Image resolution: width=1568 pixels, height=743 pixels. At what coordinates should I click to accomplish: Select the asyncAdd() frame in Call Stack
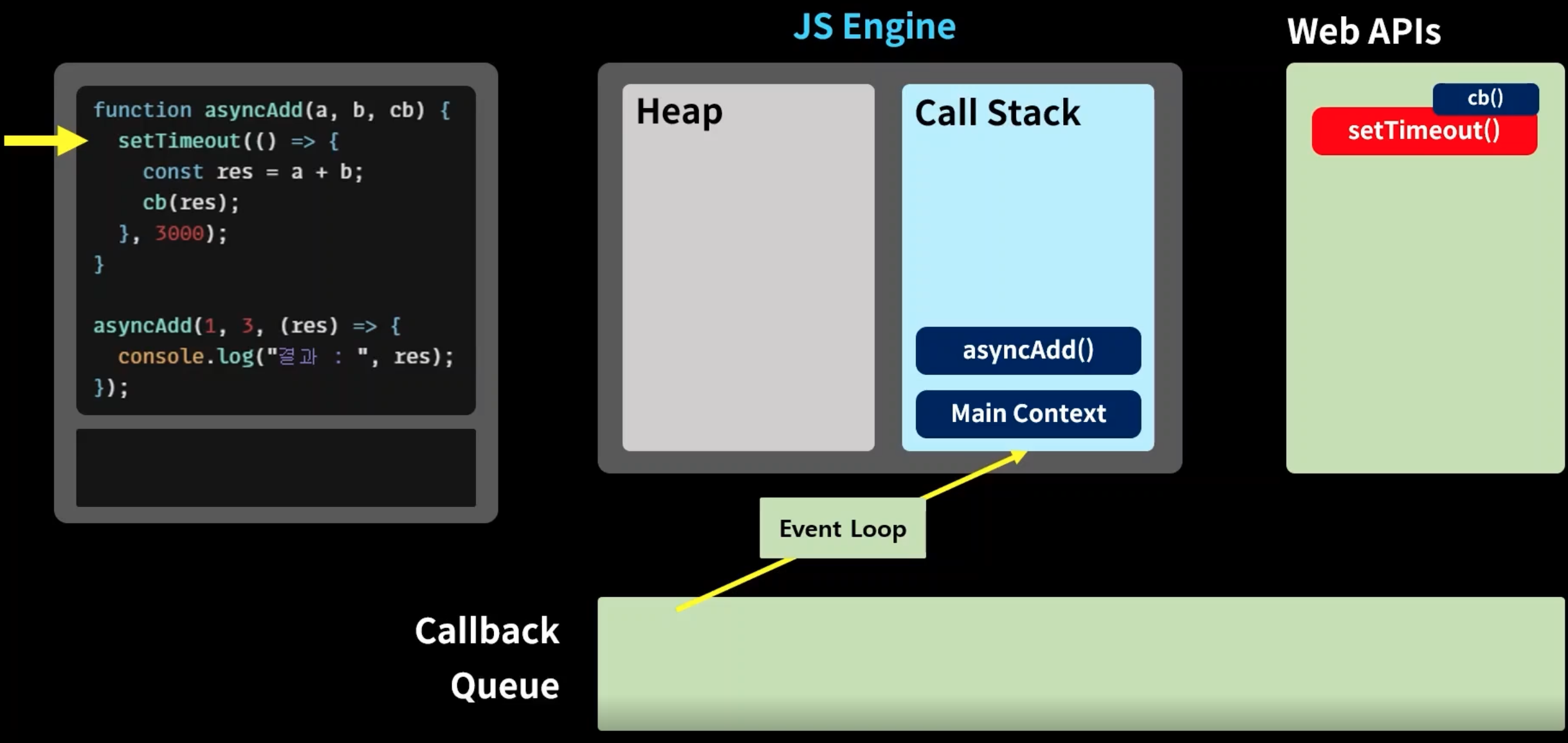click(1028, 351)
